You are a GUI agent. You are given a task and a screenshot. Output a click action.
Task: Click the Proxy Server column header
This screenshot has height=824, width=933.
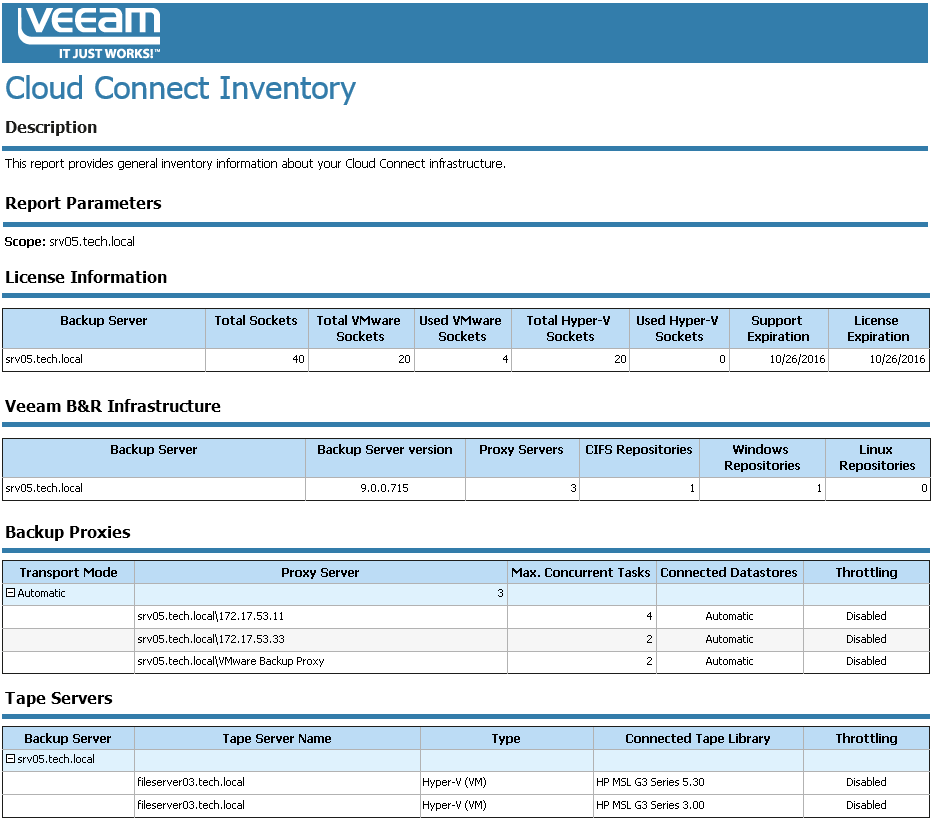click(x=320, y=572)
